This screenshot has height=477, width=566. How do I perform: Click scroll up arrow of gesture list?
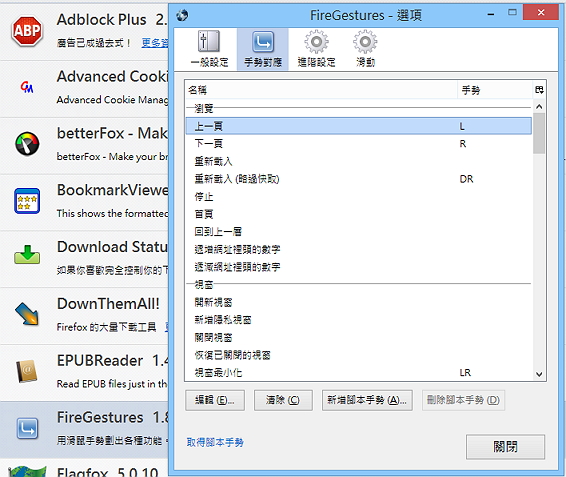click(539, 107)
